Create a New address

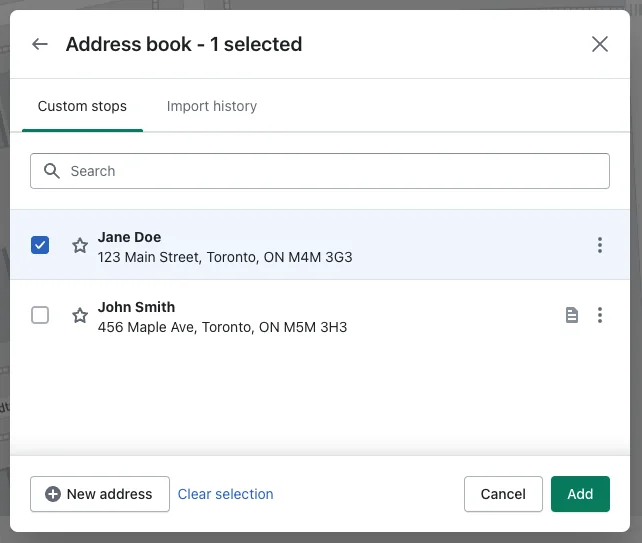tap(100, 494)
